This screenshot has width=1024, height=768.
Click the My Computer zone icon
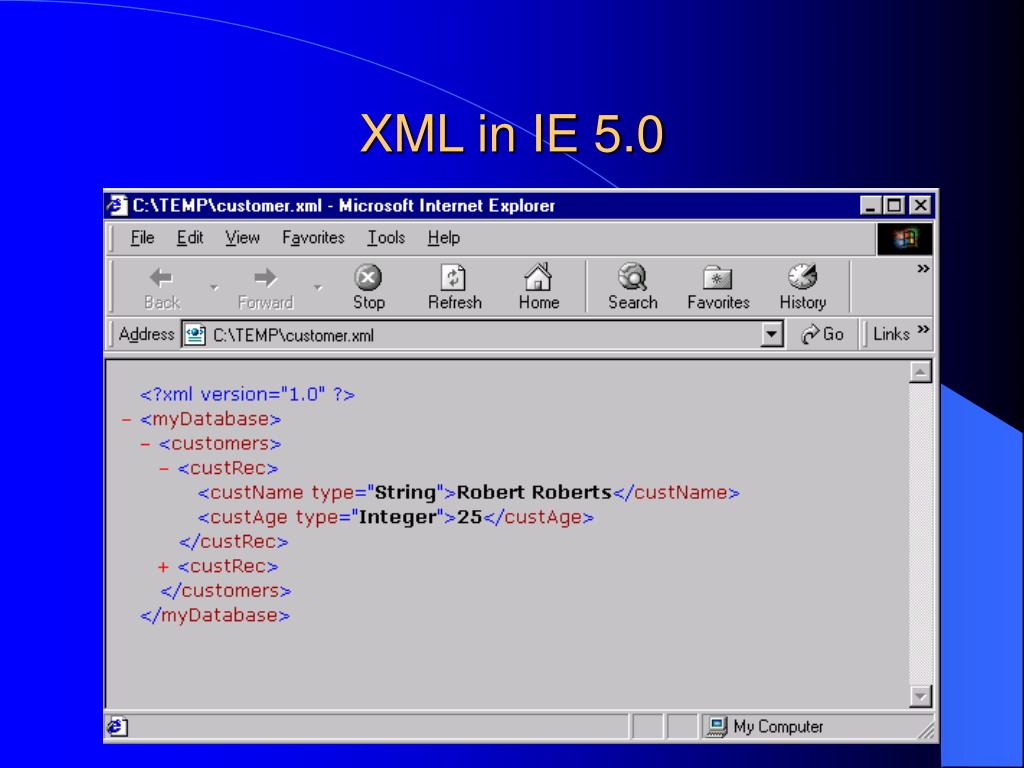716,726
